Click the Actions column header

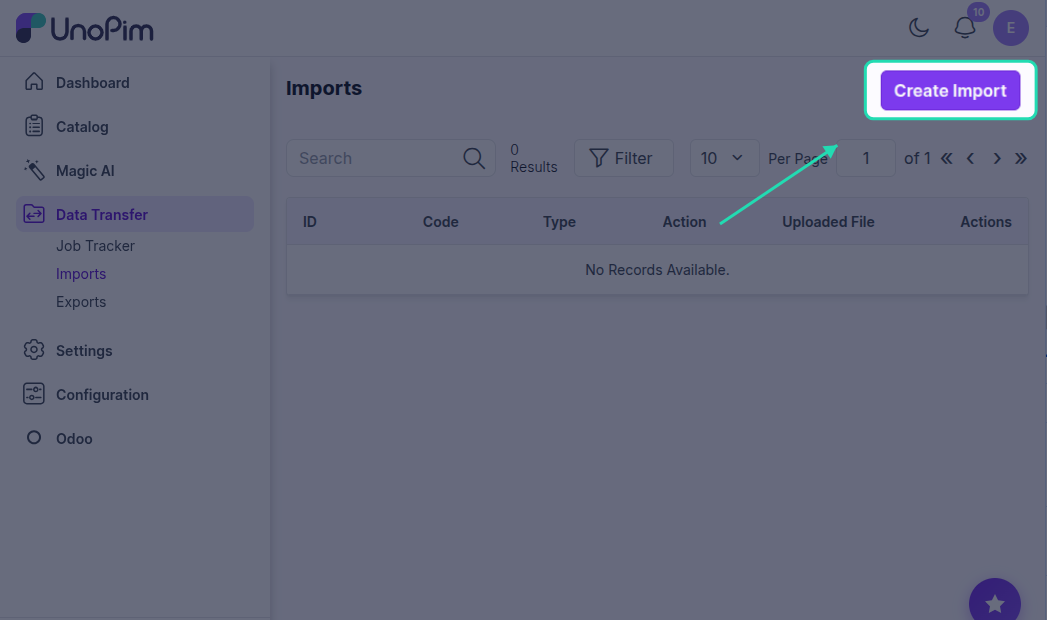pyautogui.click(x=986, y=222)
